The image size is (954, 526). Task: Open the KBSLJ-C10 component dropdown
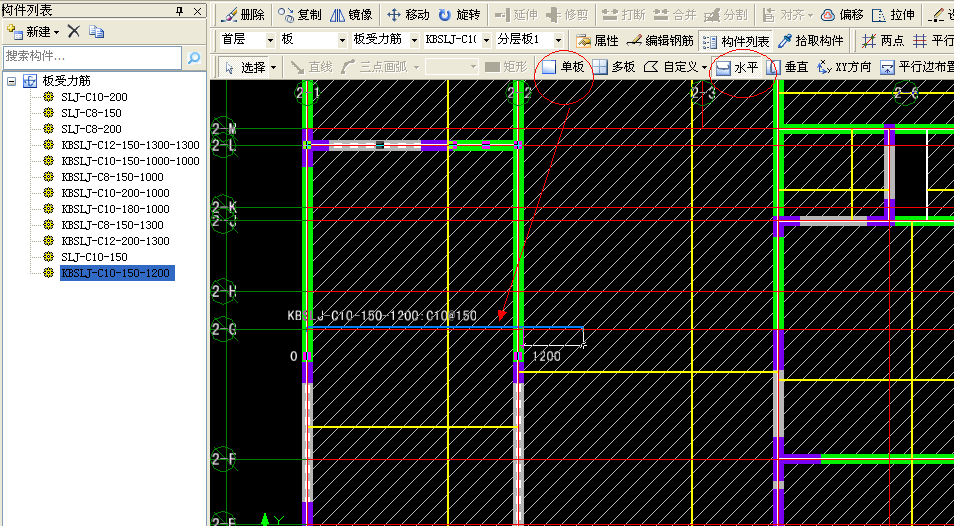486,40
